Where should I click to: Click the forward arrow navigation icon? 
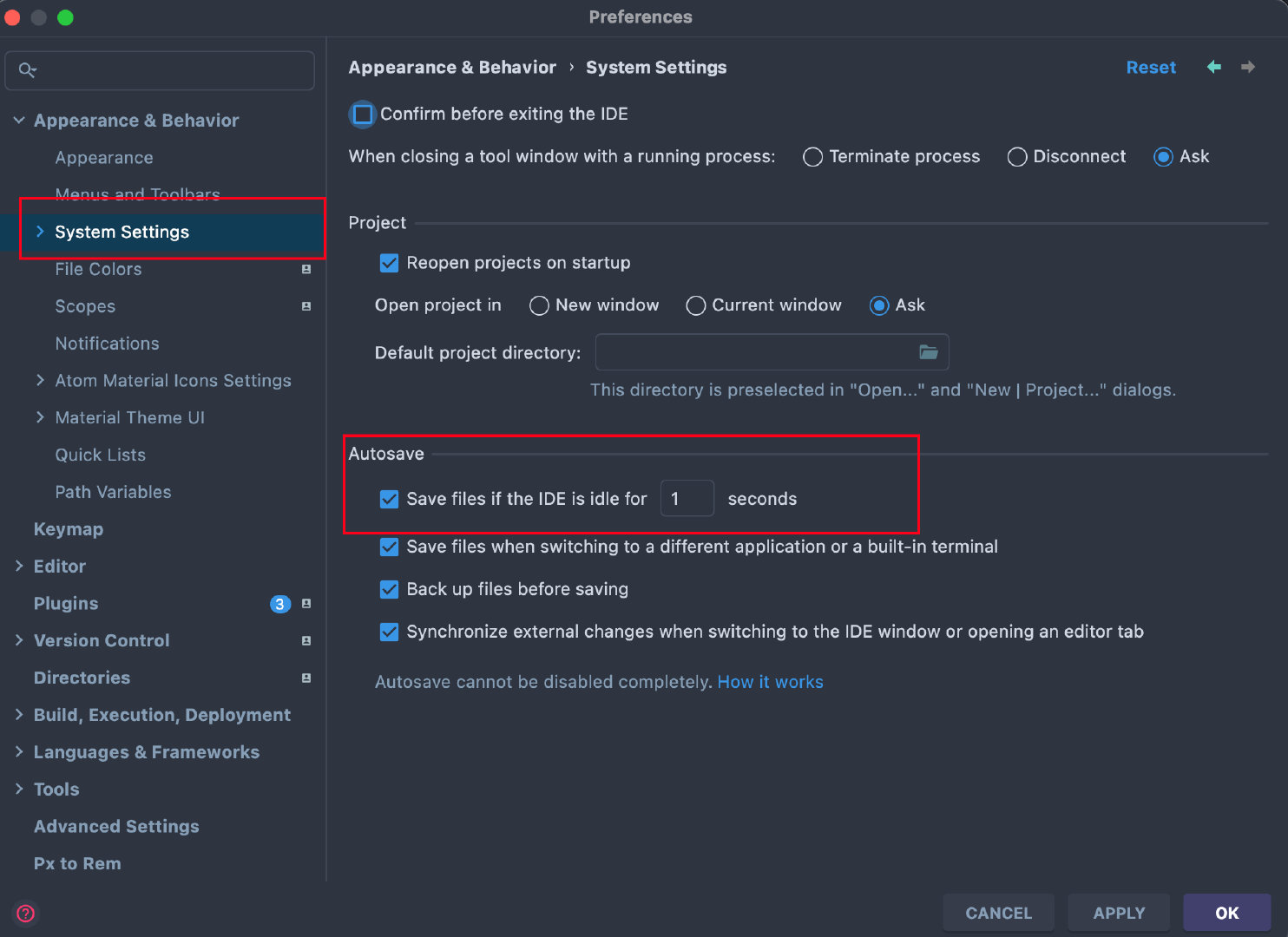coord(1248,67)
